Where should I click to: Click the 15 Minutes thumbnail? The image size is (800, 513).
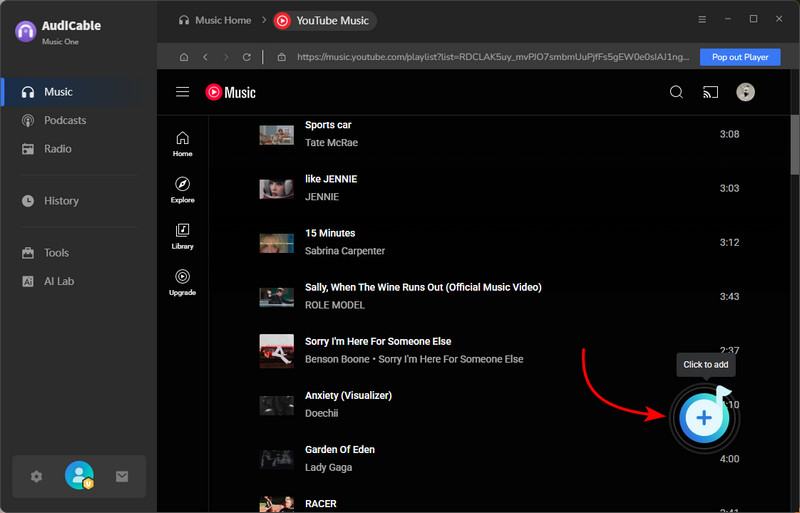click(x=277, y=243)
